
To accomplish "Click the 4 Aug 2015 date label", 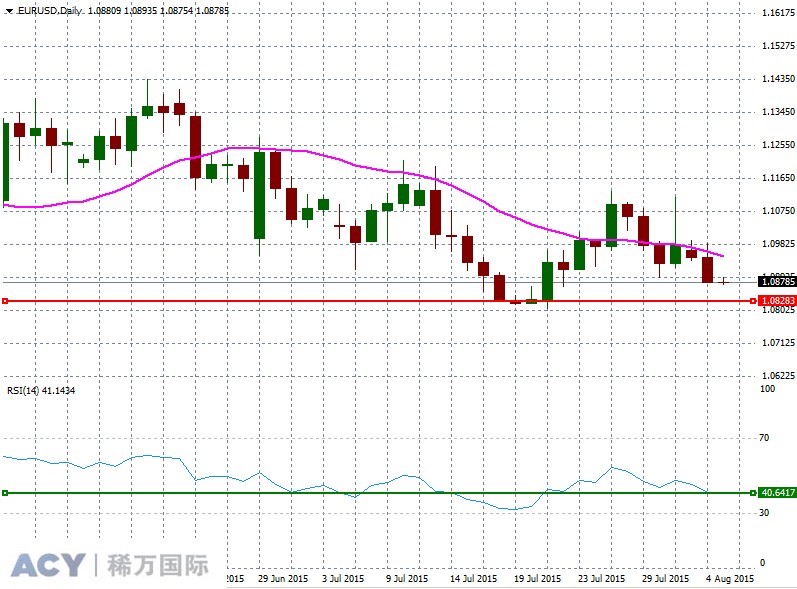I will pos(730,578).
